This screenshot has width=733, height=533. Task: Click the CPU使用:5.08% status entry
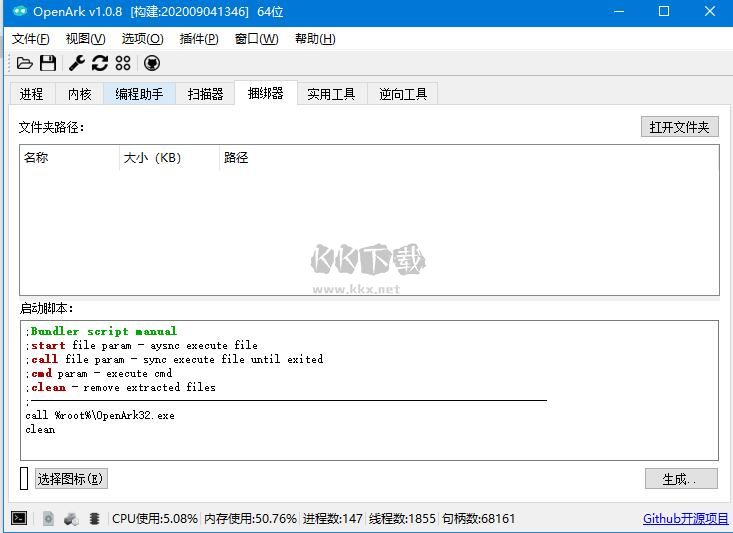pos(155,519)
